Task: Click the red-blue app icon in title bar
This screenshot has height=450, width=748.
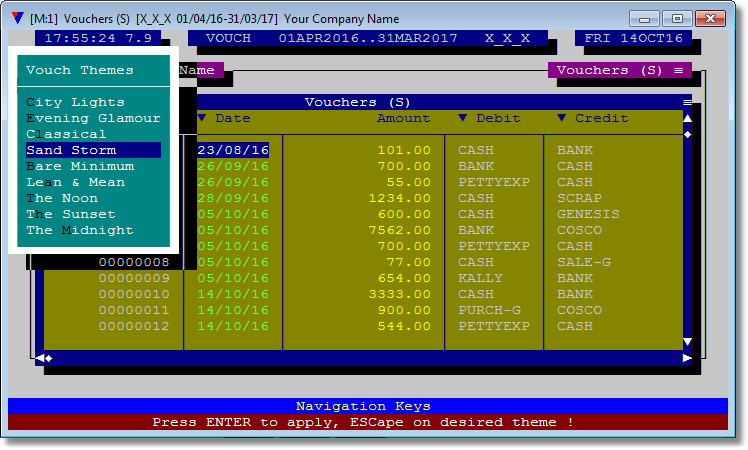Action: click(18, 18)
